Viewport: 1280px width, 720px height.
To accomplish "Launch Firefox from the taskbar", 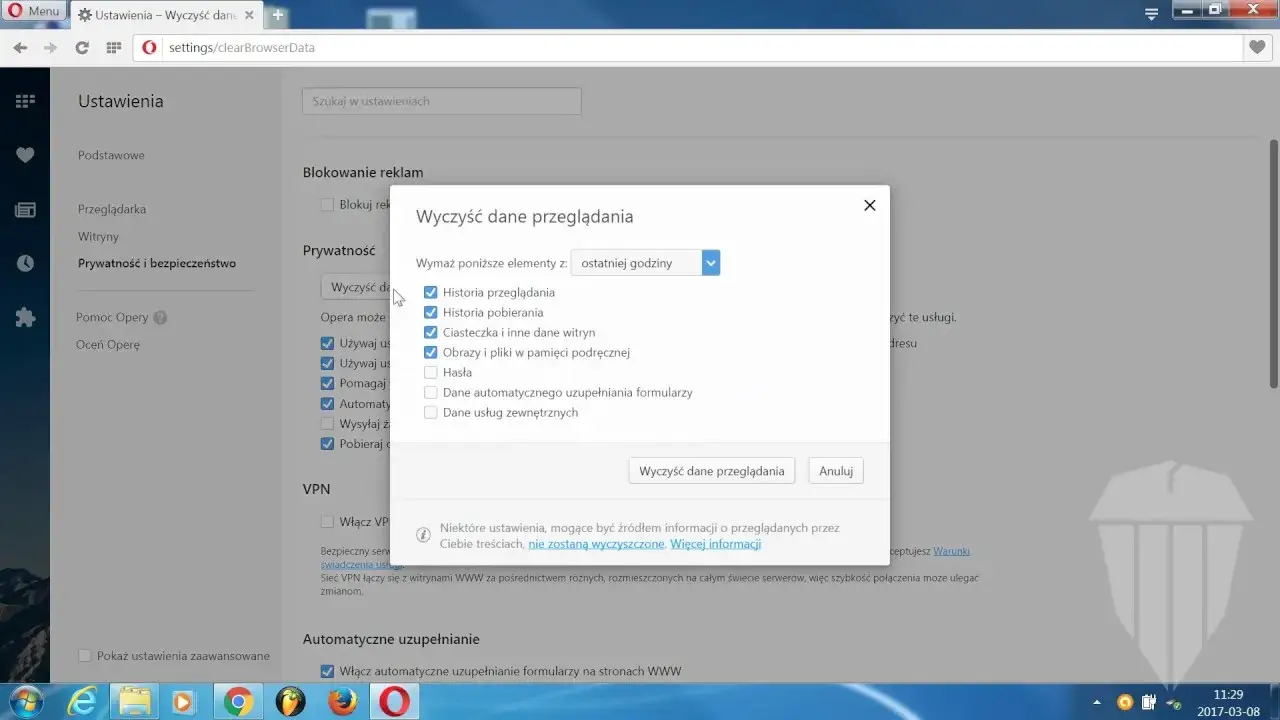I will pyautogui.click(x=342, y=701).
